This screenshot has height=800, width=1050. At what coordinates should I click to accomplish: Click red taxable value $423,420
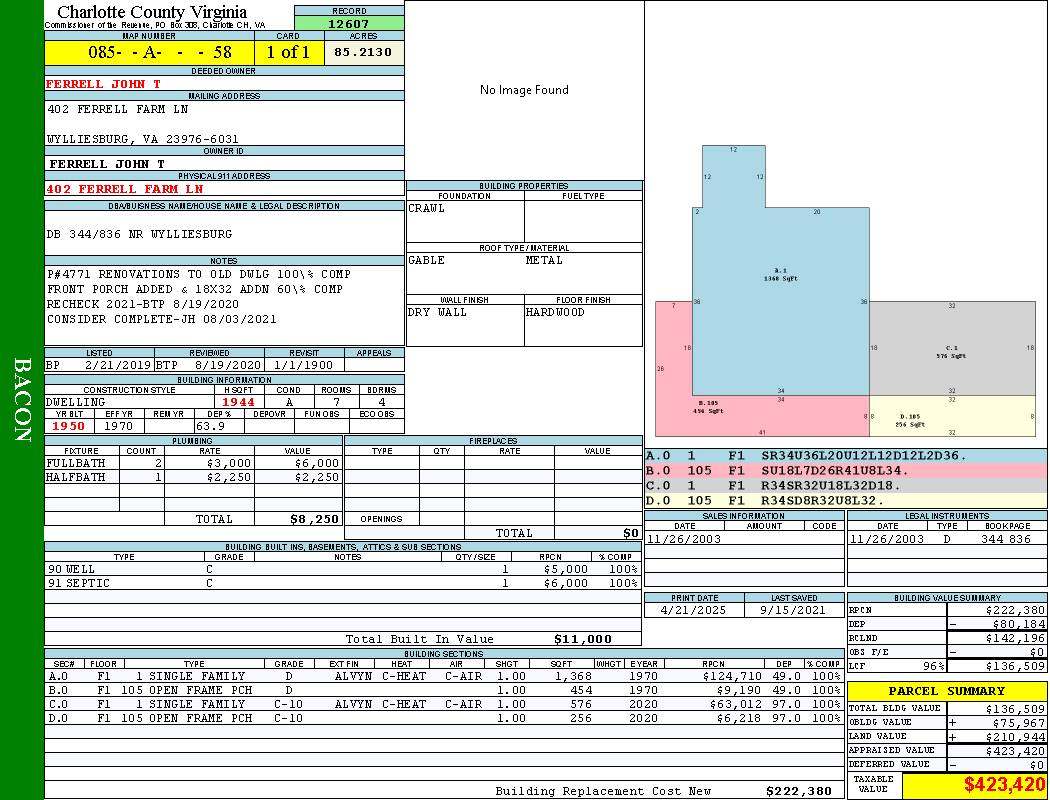[x=1004, y=784]
